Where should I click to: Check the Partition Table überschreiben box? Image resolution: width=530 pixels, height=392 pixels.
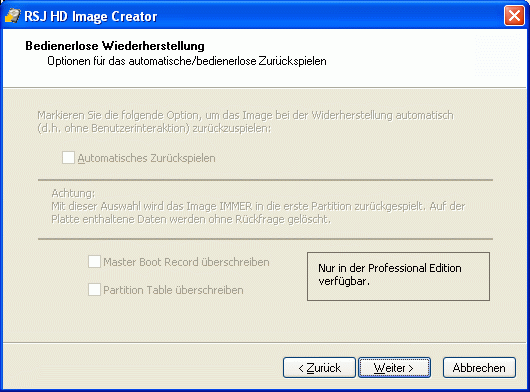pyautogui.click(x=94, y=290)
